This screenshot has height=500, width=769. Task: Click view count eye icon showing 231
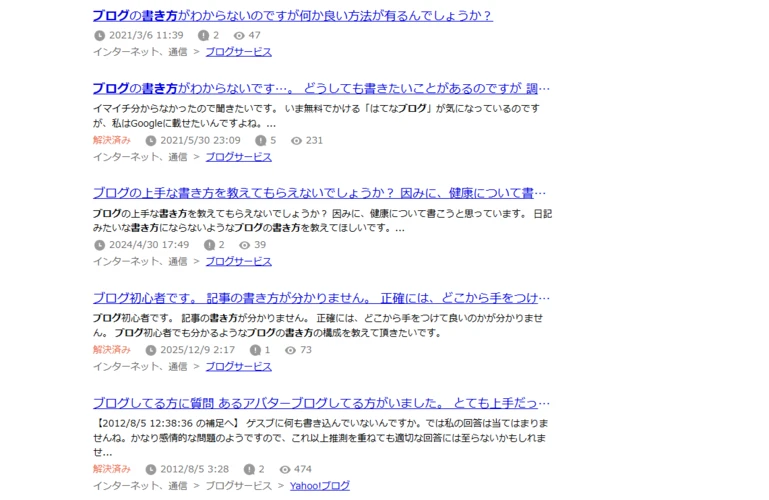click(296, 141)
